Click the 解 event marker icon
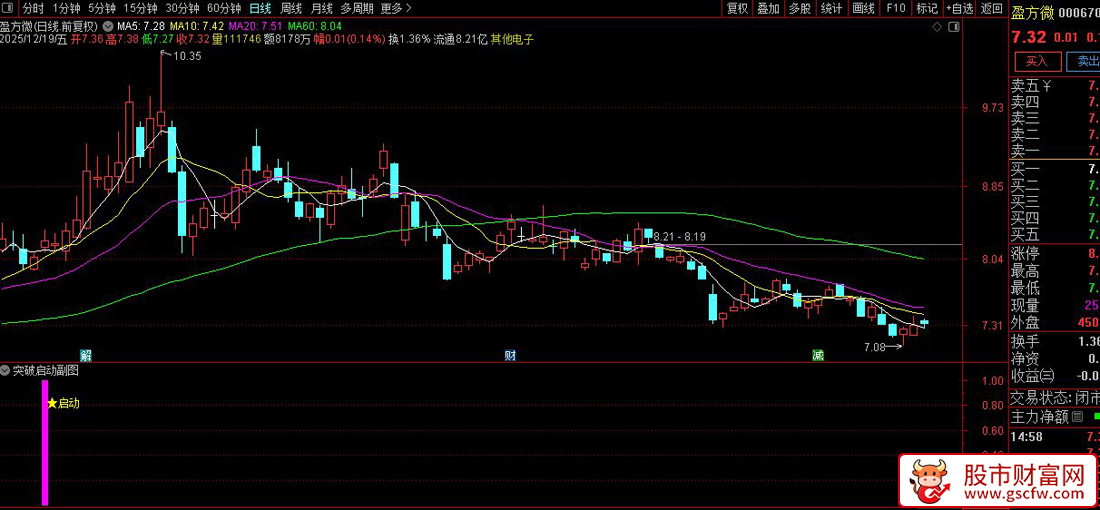 click(x=85, y=355)
